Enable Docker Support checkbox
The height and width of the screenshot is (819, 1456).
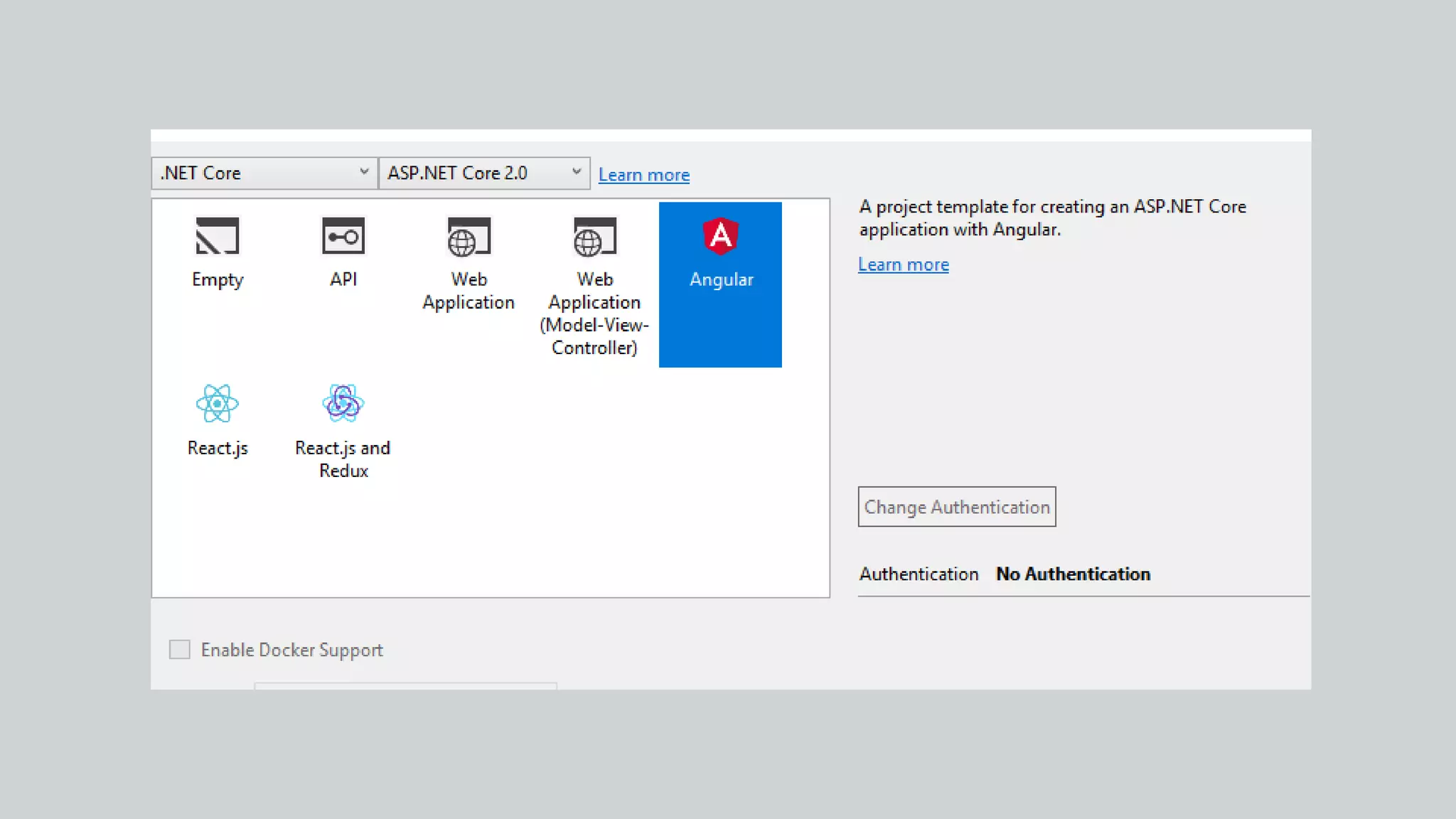coord(180,649)
